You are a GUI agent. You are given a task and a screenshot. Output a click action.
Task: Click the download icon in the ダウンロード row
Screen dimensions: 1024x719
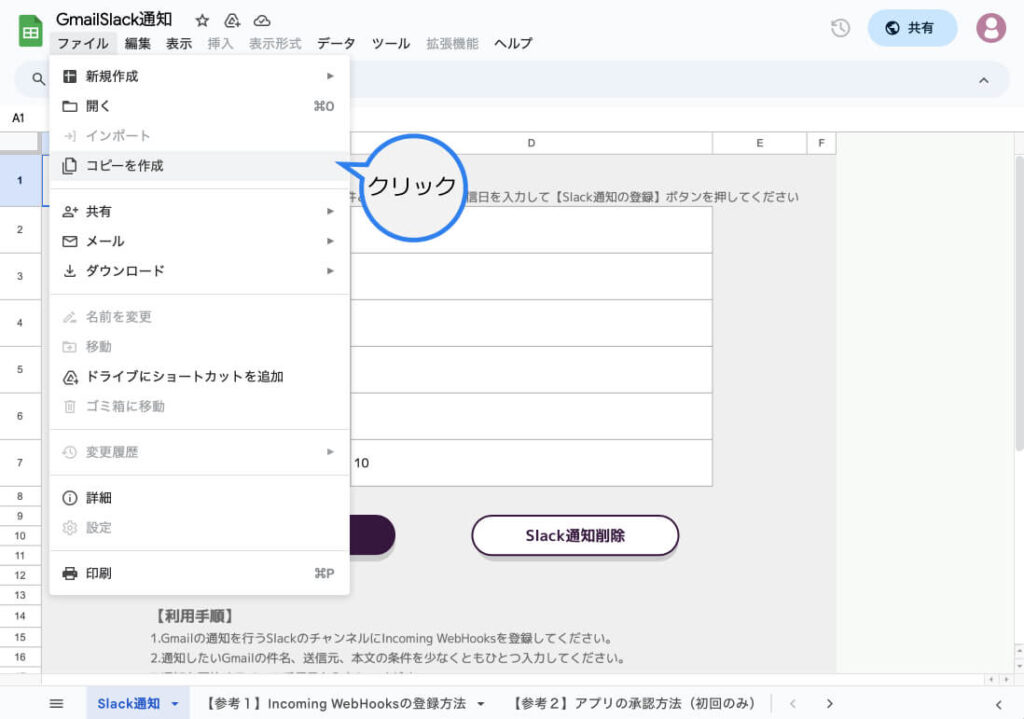click(x=70, y=271)
